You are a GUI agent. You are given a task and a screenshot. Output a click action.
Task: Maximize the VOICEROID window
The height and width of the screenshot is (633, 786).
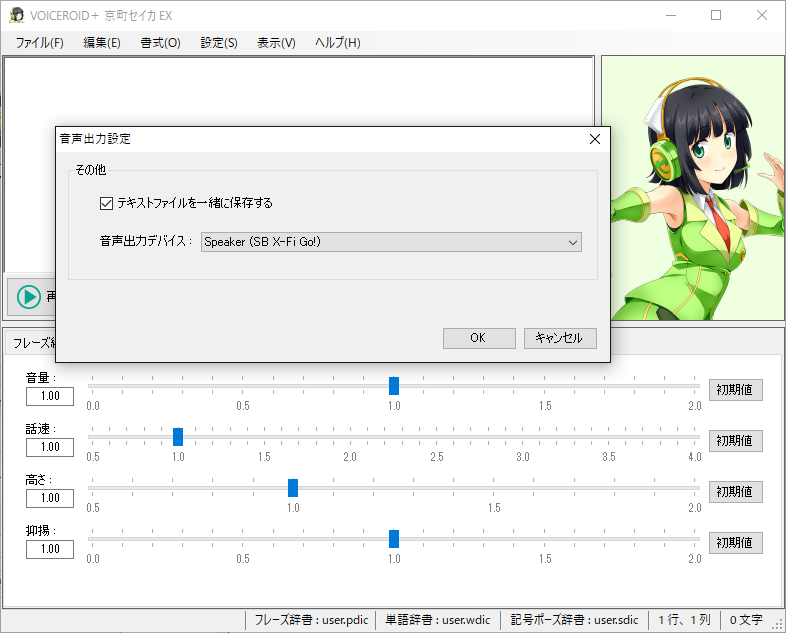pos(716,15)
